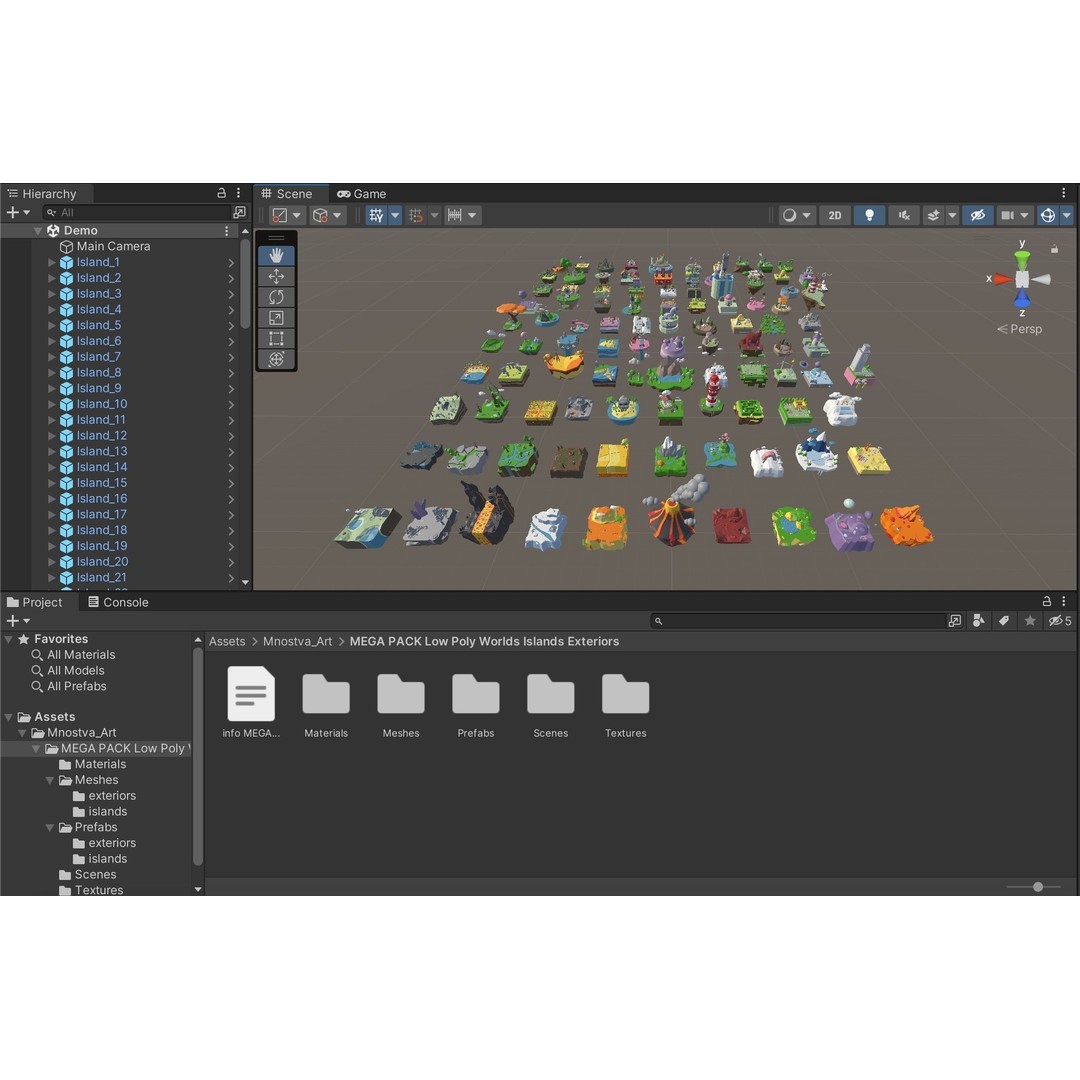Toggle scene audio mute
This screenshot has width=1080, height=1080.
tap(904, 216)
